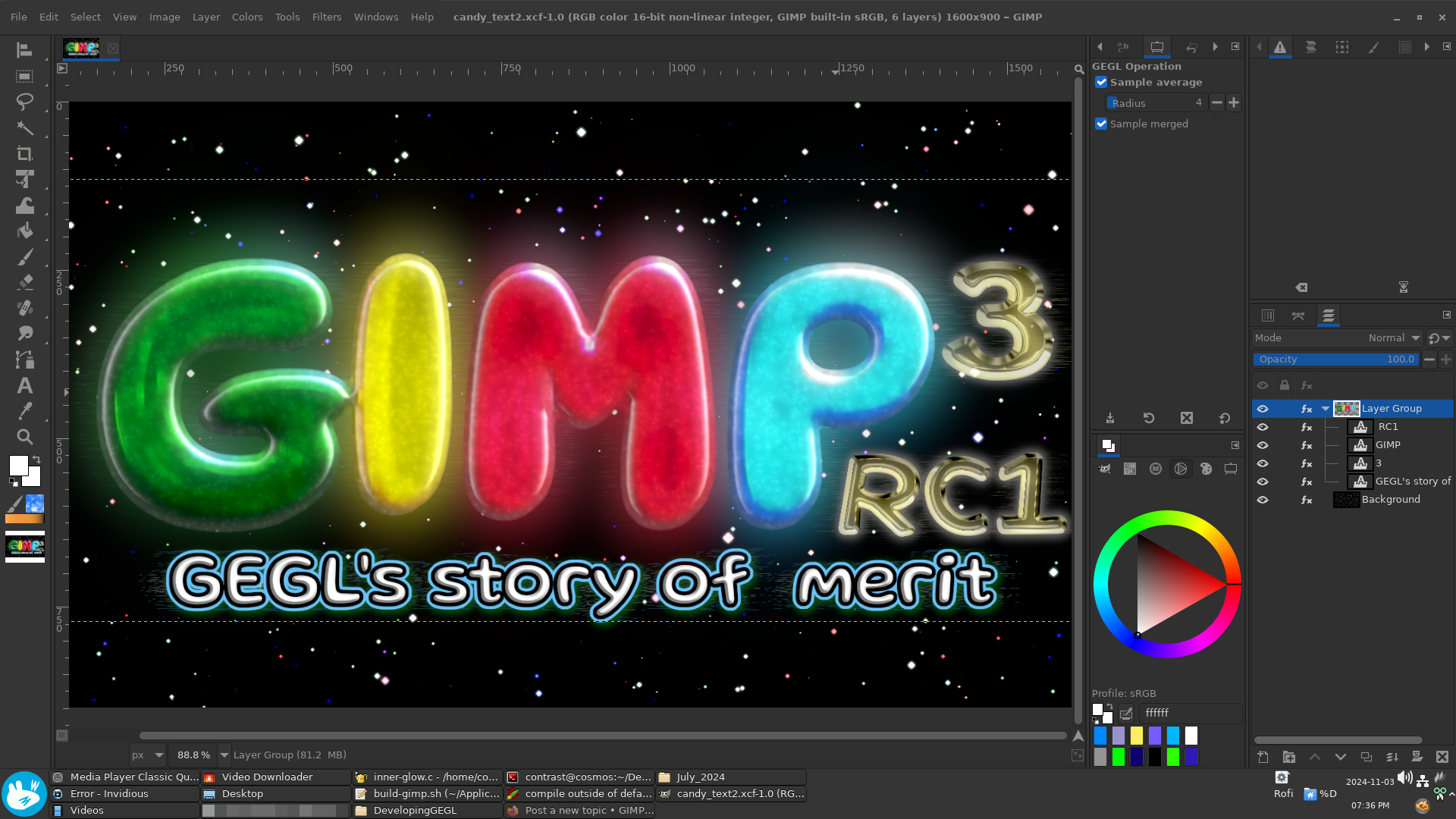Collapse the Layer Group tree
The width and height of the screenshot is (1456, 819).
click(1326, 409)
